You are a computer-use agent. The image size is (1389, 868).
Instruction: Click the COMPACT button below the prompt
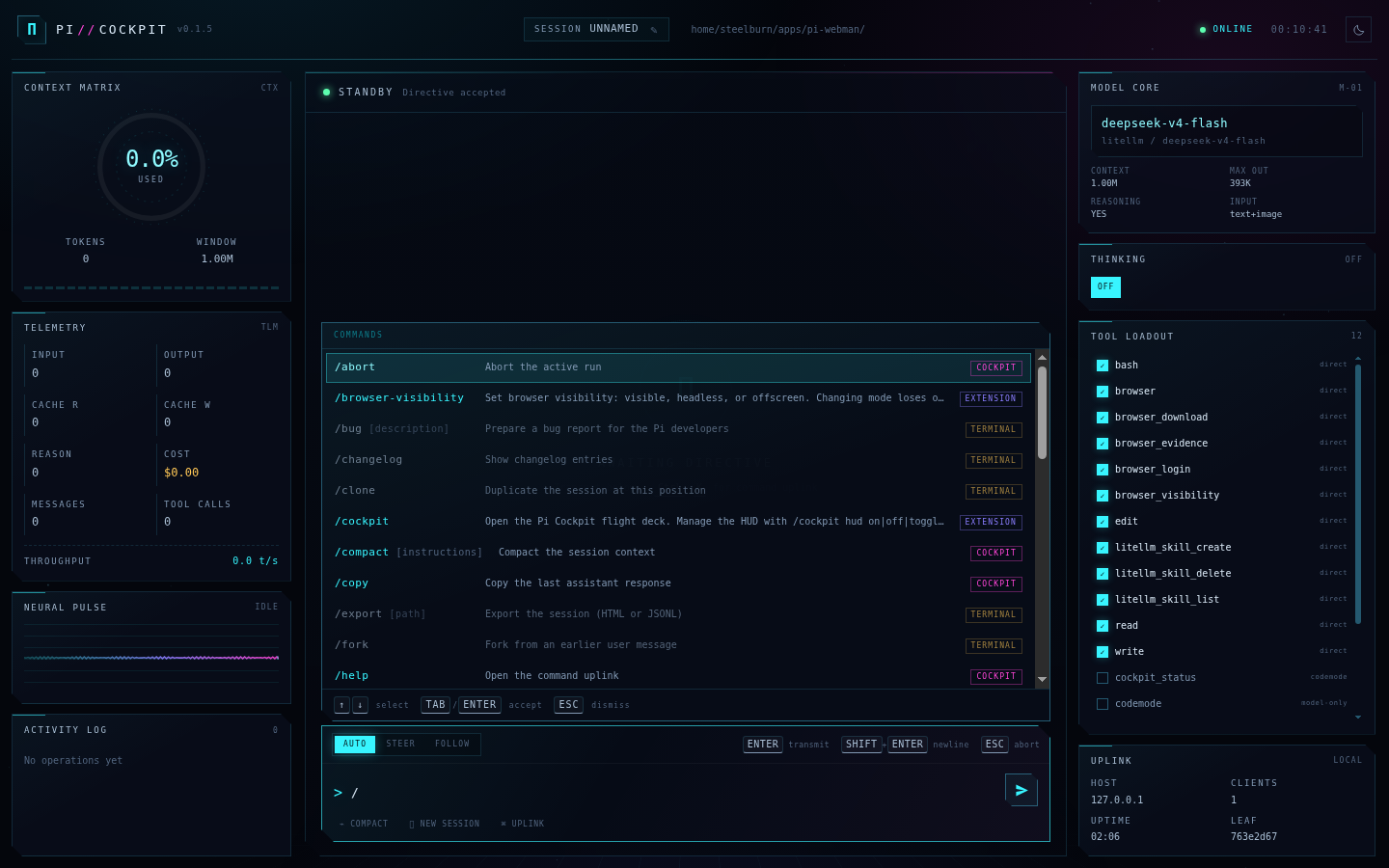(364, 824)
